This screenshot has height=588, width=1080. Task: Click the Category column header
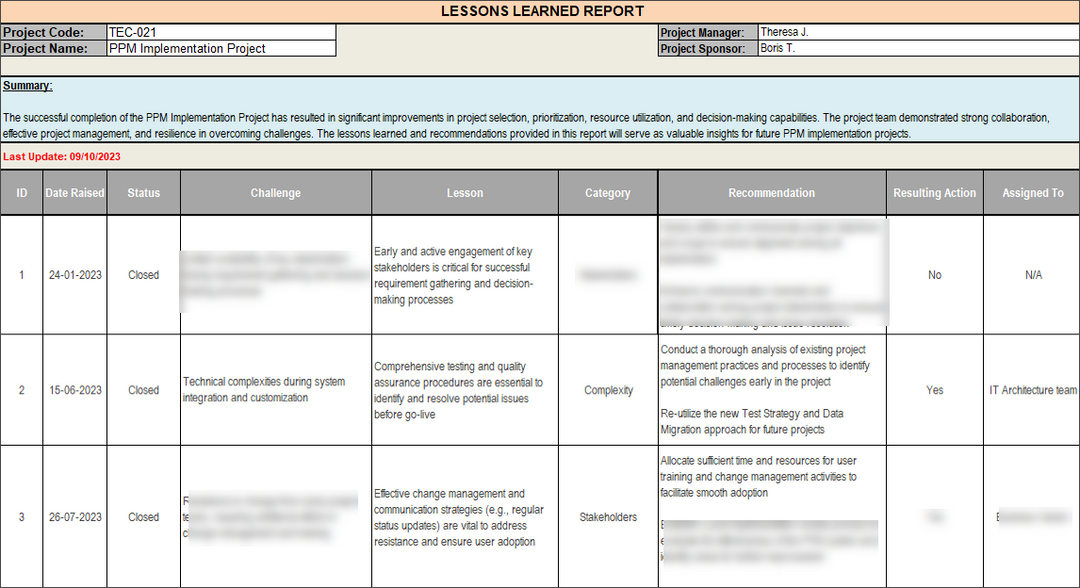tap(607, 193)
